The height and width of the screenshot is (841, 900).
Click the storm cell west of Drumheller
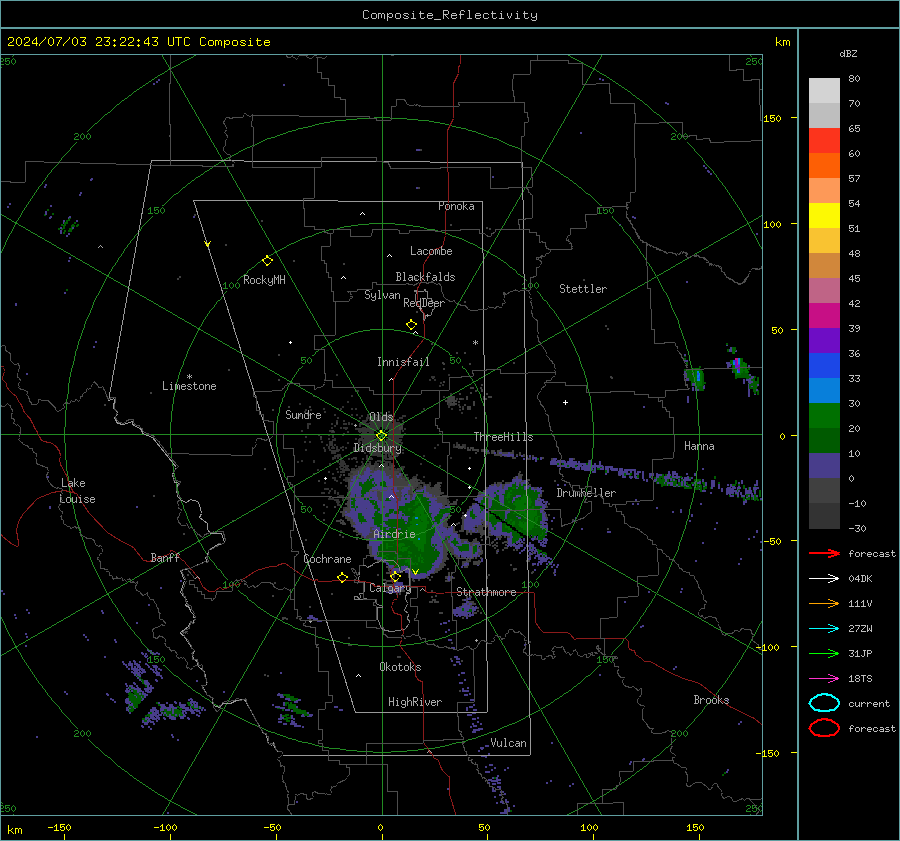[514, 514]
